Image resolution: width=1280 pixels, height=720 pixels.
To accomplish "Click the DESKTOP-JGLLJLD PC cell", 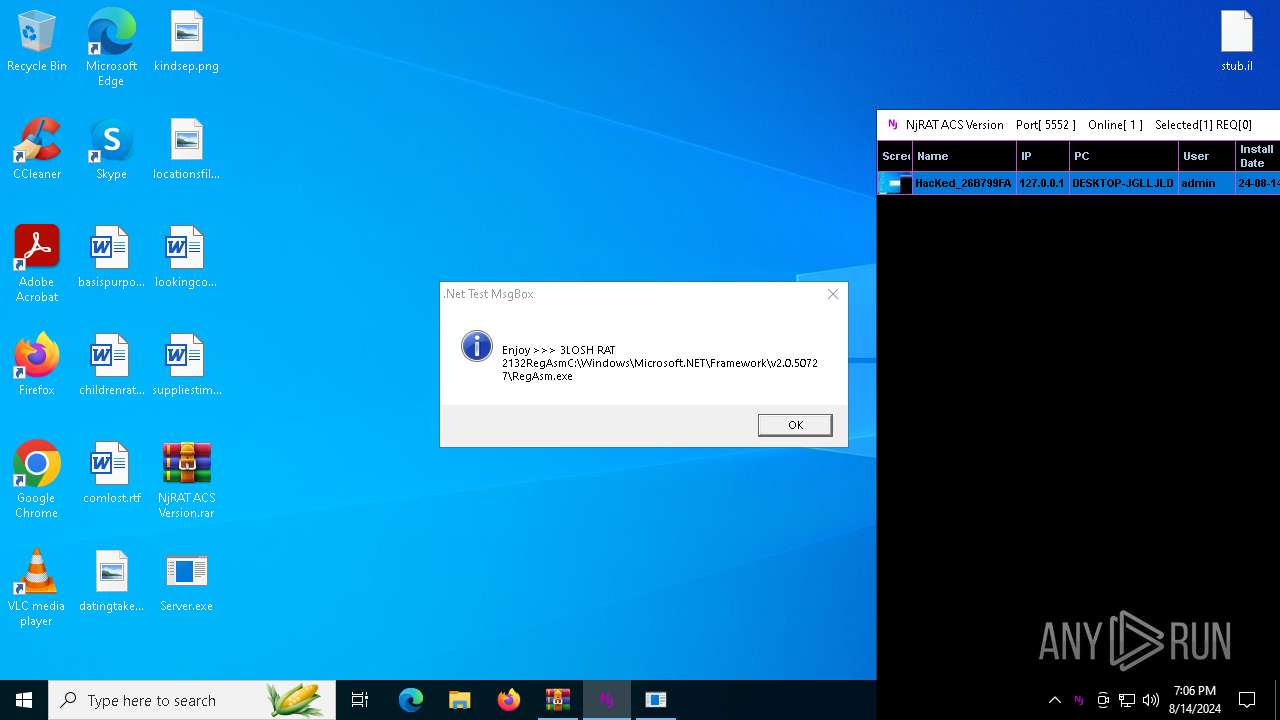I will click(x=1123, y=183).
